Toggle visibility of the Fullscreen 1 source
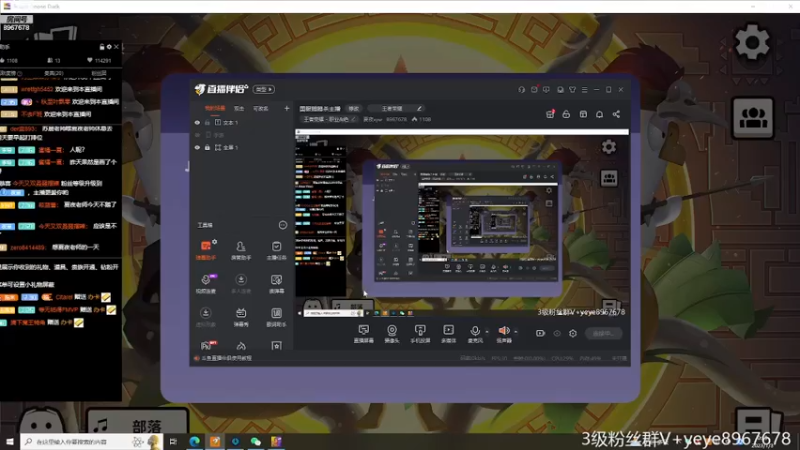The image size is (800, 450). [197, 147]
